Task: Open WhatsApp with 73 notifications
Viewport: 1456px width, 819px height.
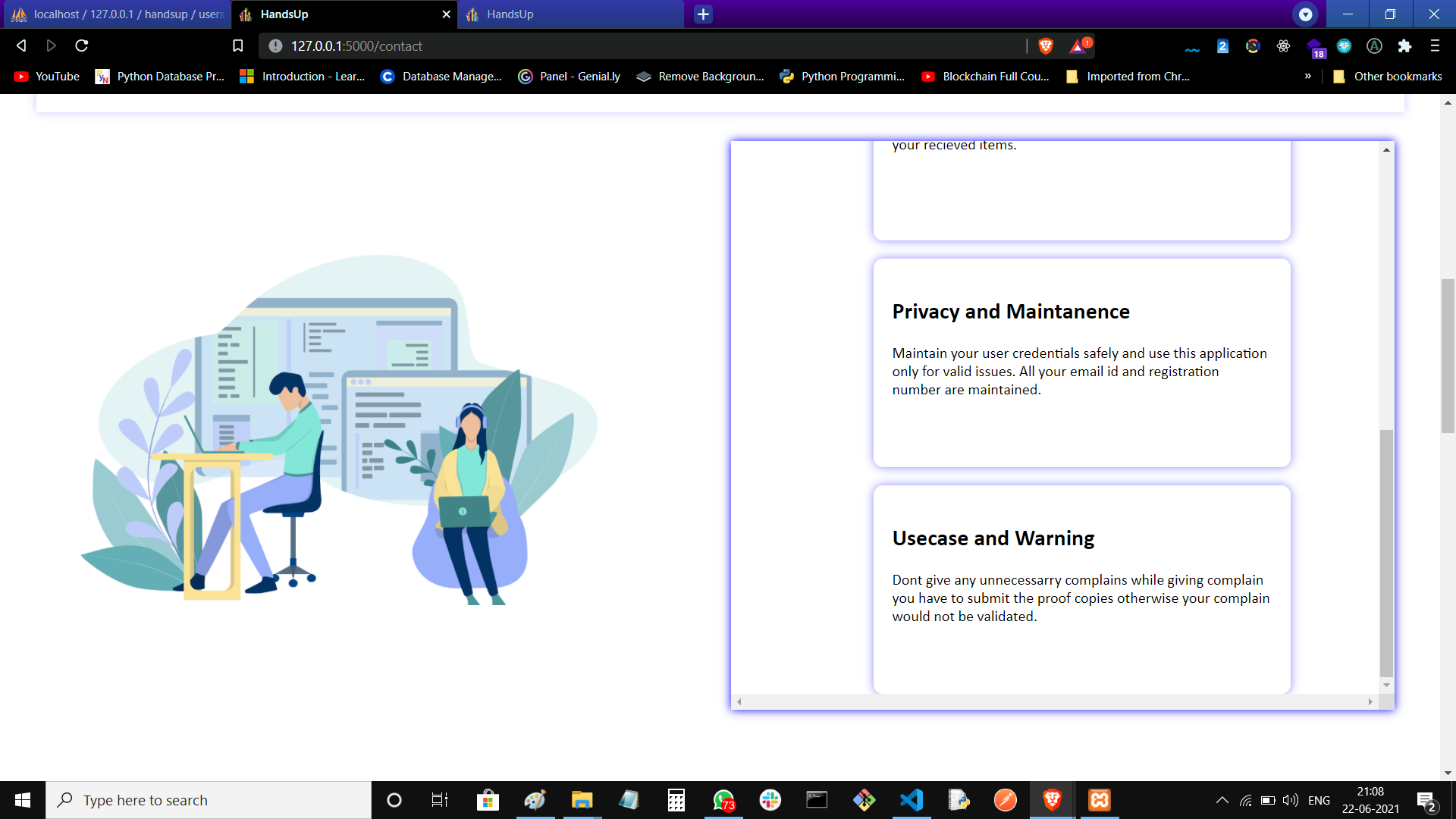Action: 723,800
